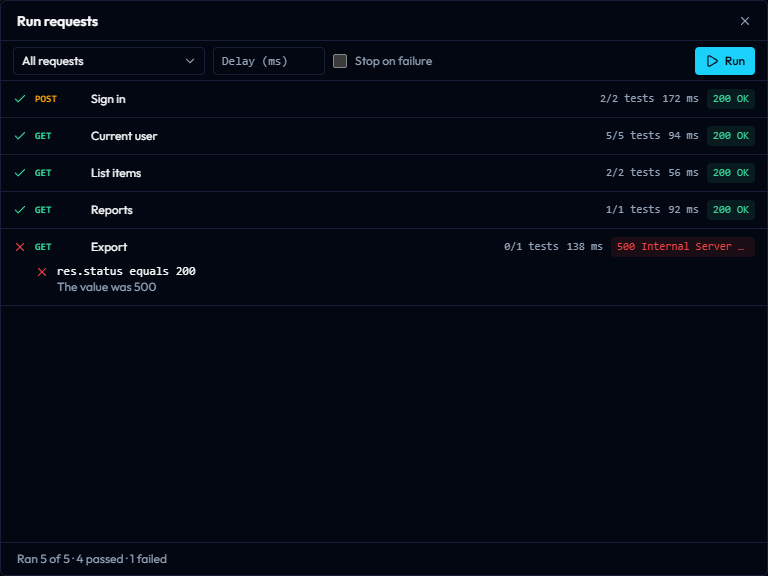Viewport: 768px width, 576px height.
Task: Click the '2/2 tests' text for Sign in
Action: point(627,98)
